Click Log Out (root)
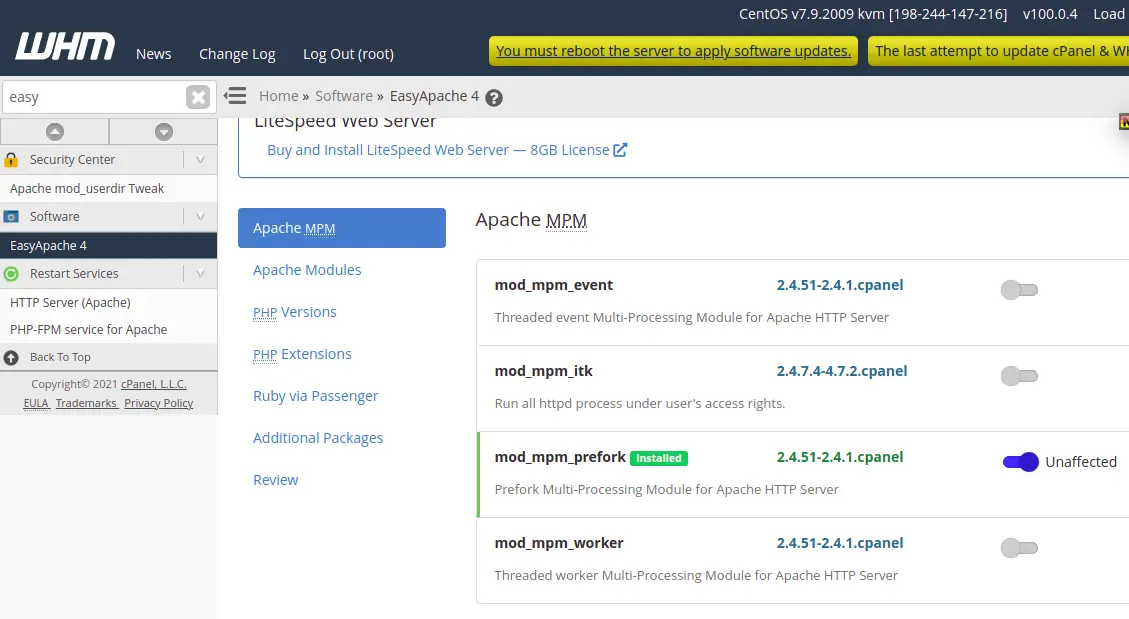1129x619 pixels. click(348, 54)
